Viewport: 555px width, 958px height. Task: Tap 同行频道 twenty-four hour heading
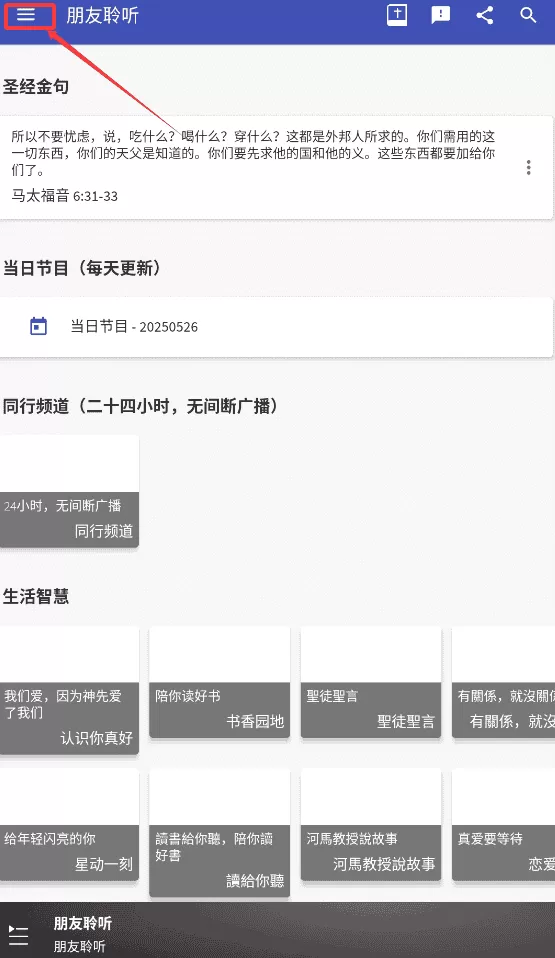[x=141, y=406]
